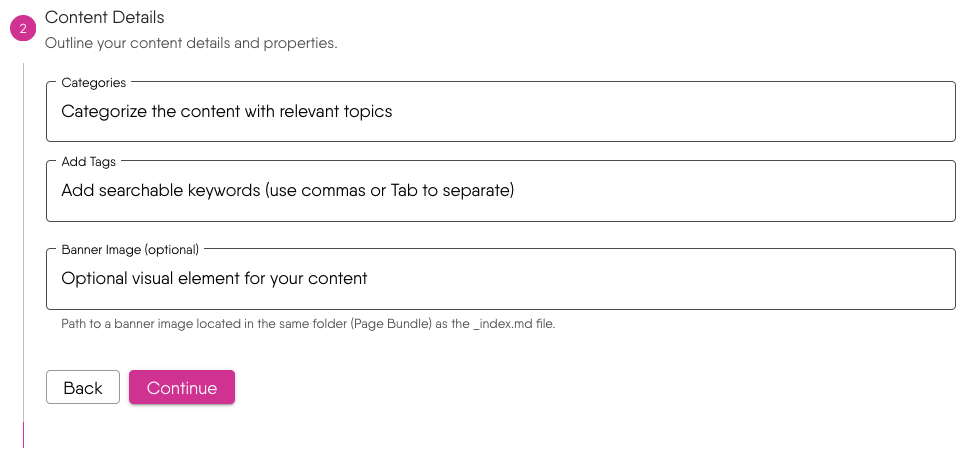The width and height of the screenshot is (971, 454).
Task: Click the stepper line below the Back button
Action: (23, 425)
